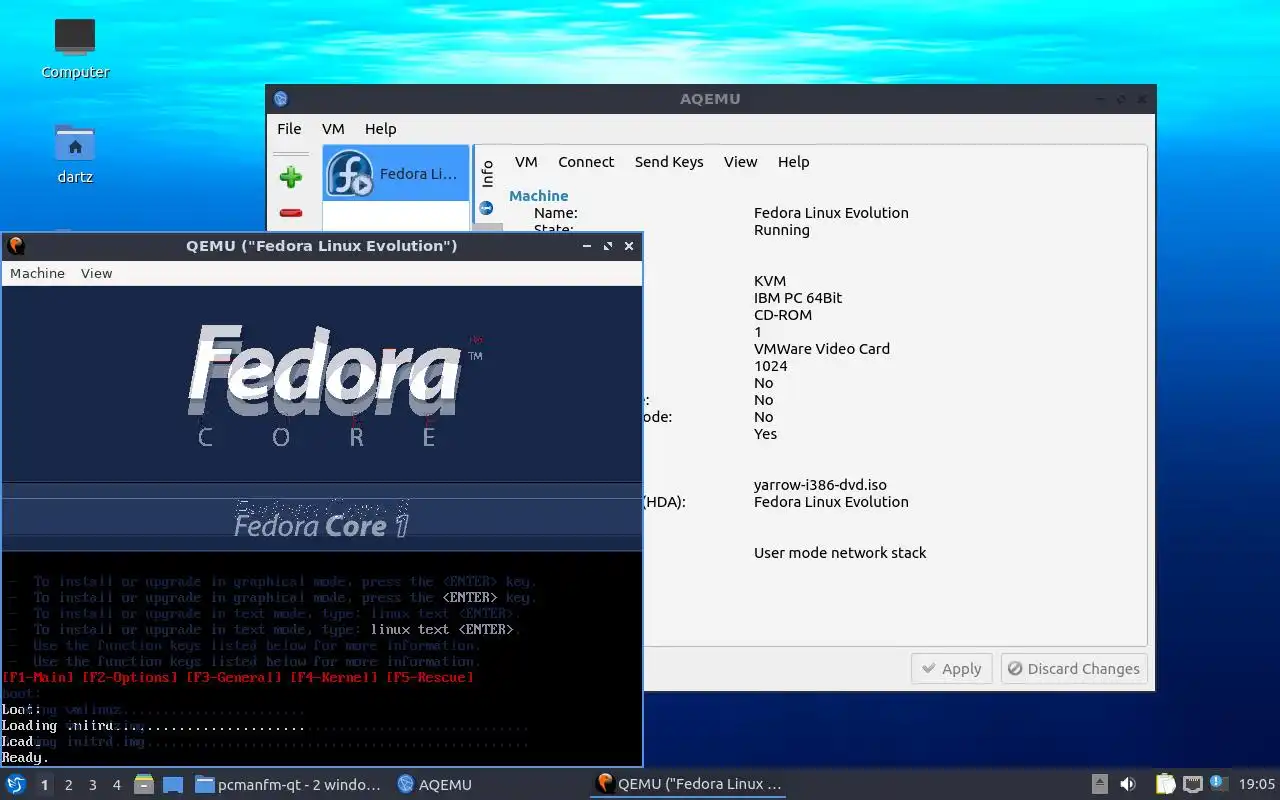
Task: Click the red minus delete VM icon
Action: 291,212
